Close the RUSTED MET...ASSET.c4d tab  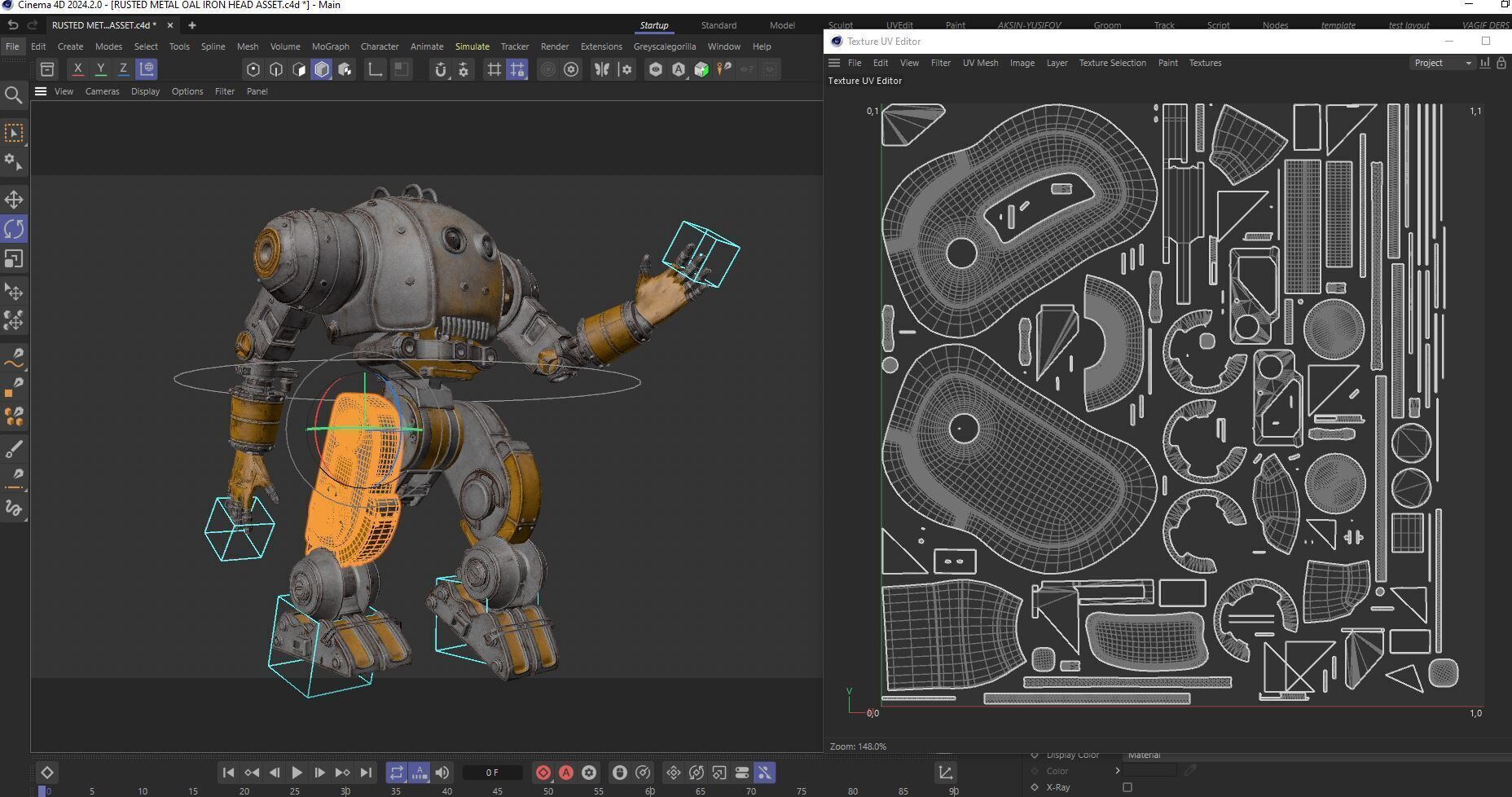coord(170,25)
